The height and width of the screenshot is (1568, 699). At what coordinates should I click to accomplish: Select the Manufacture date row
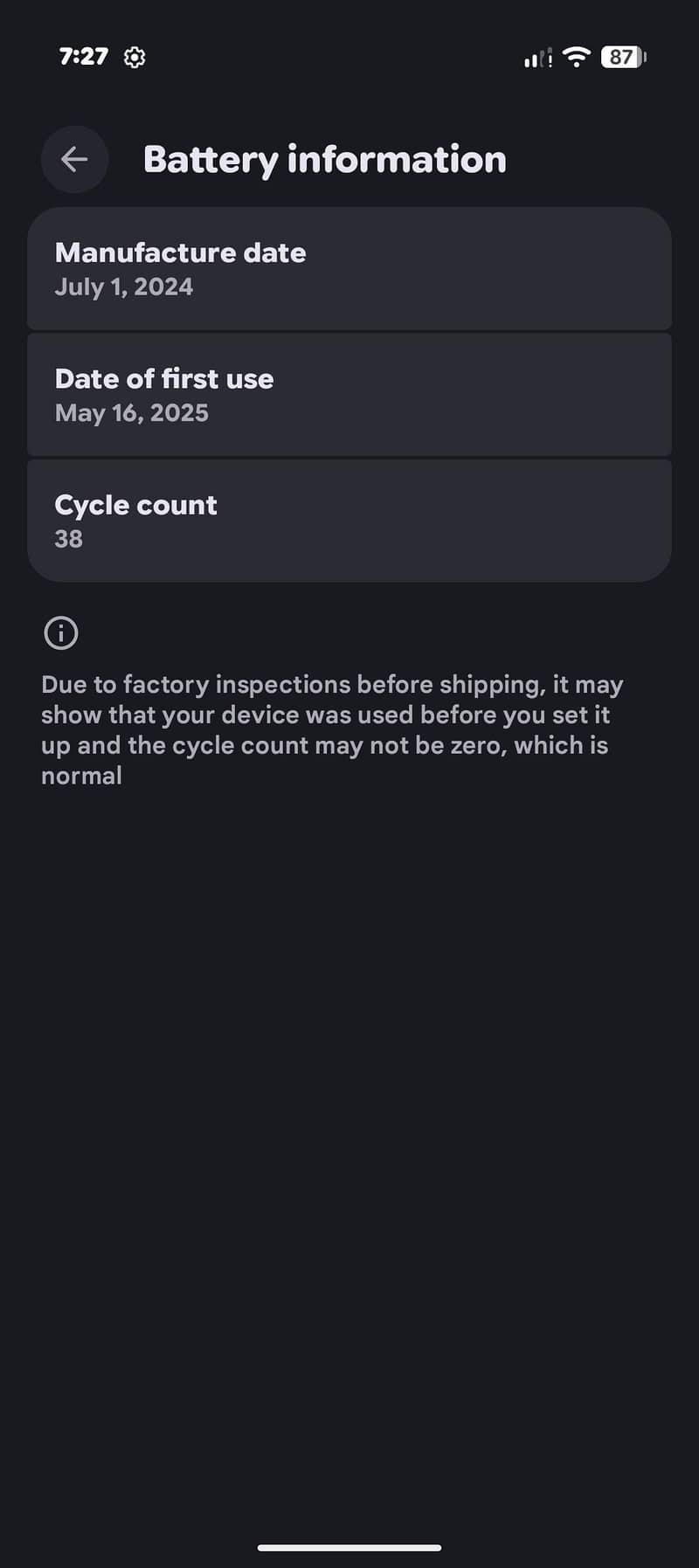tap(349, 268)
